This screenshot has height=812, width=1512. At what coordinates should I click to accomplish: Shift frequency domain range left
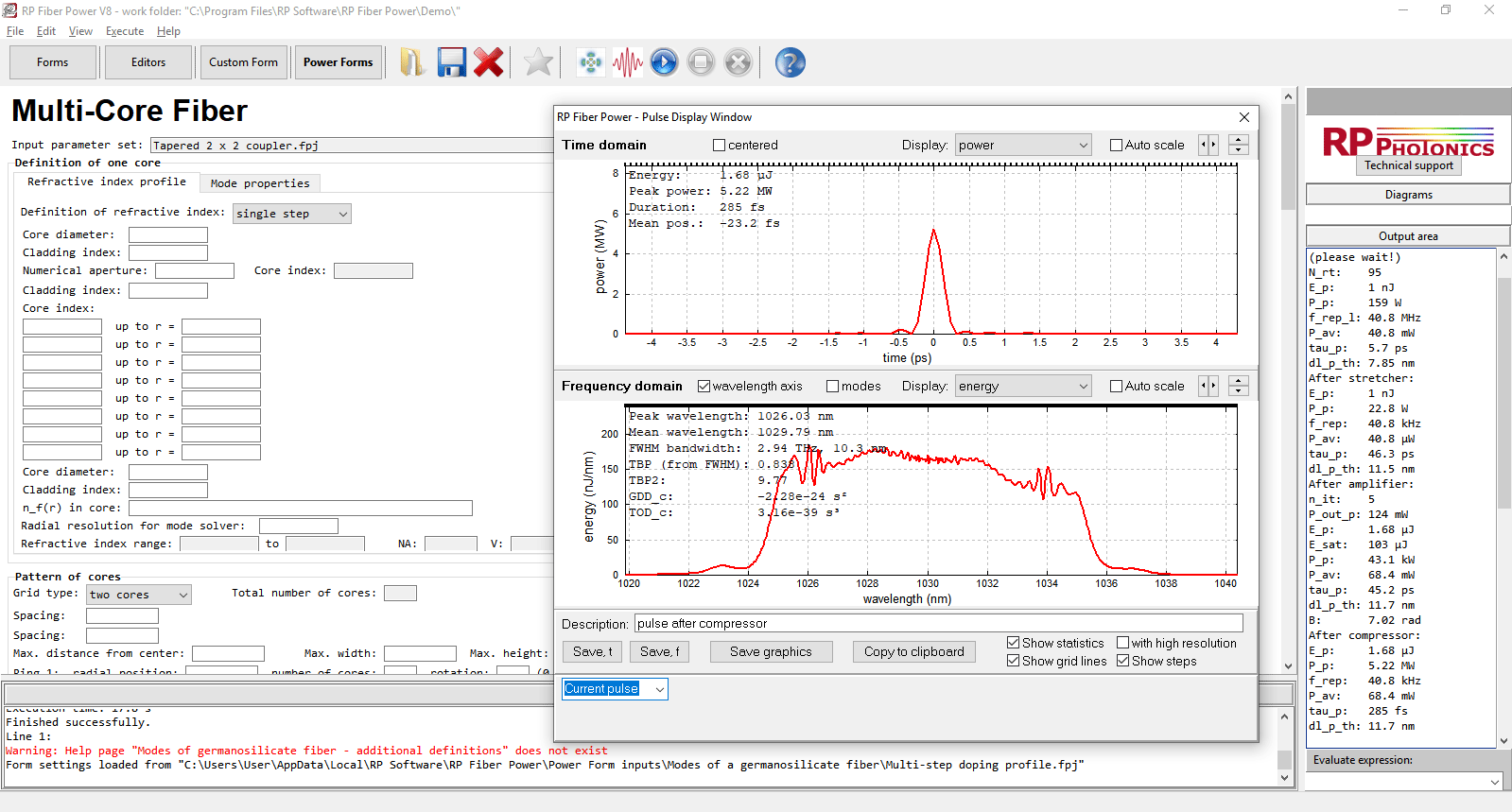[x=1204, y=386]
